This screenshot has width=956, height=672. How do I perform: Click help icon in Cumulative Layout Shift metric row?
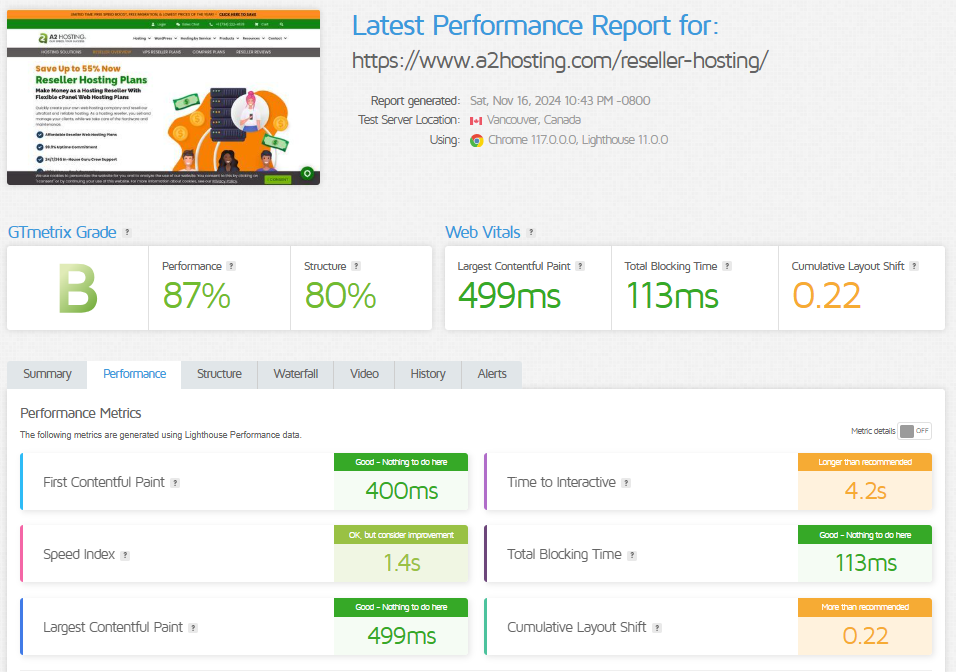coord(657,628)
